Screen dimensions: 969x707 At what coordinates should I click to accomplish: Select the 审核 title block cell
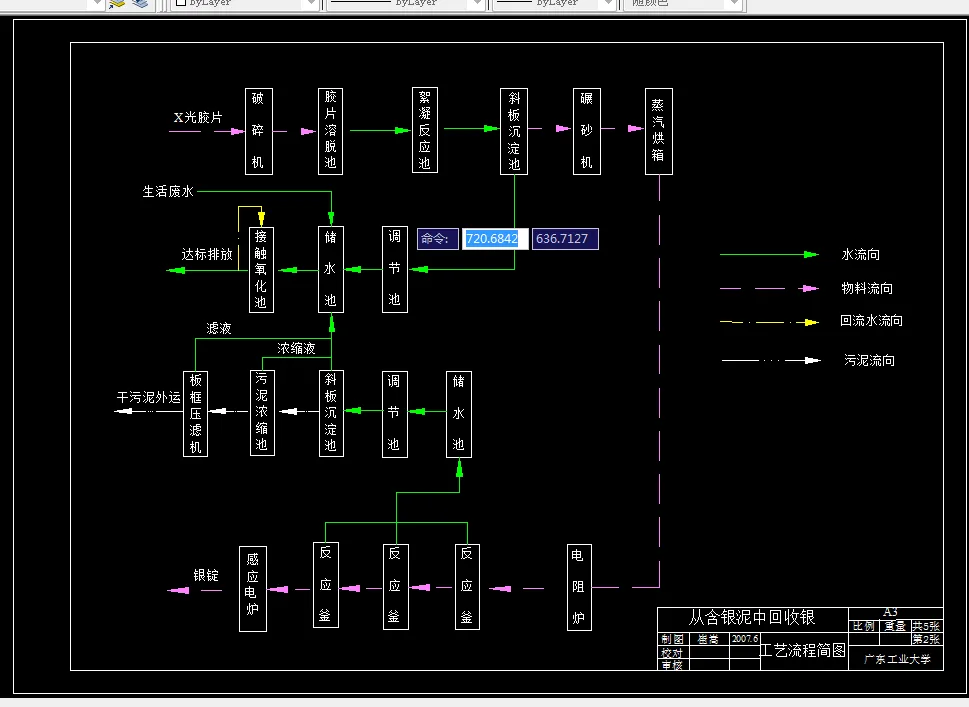point(672,665)
